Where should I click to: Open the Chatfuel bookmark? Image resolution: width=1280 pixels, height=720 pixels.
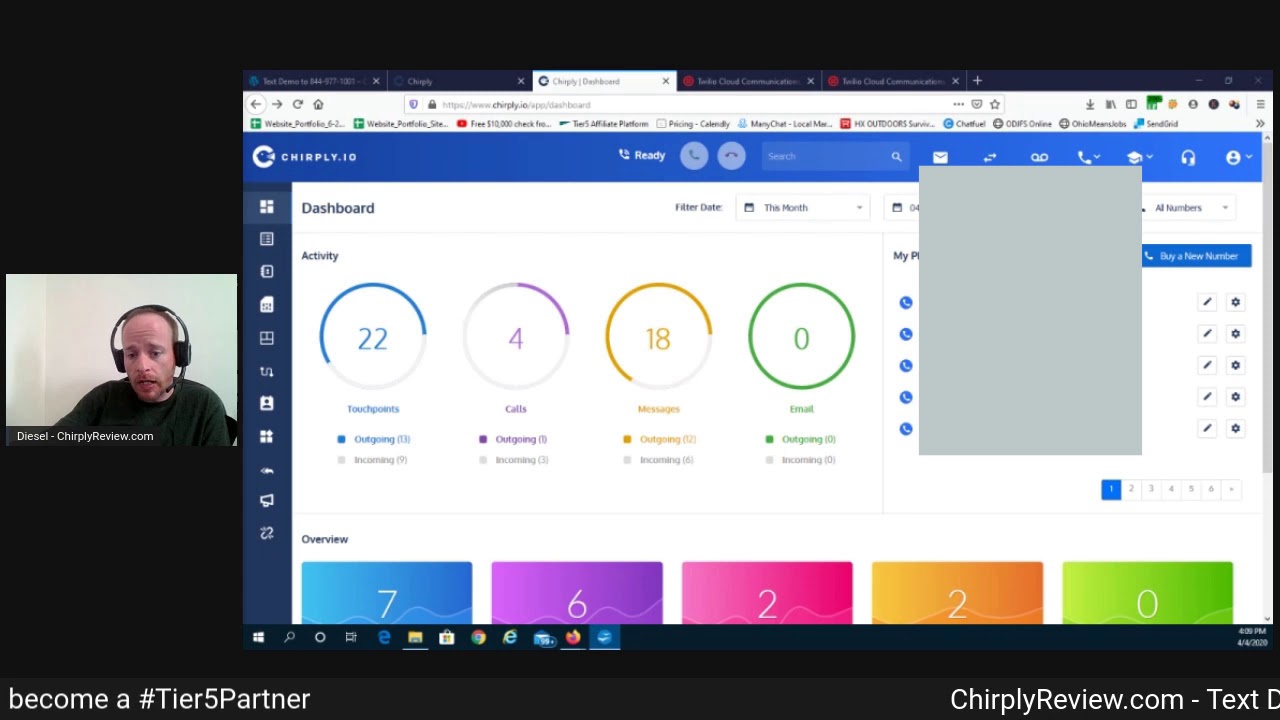tap(965, 124)
